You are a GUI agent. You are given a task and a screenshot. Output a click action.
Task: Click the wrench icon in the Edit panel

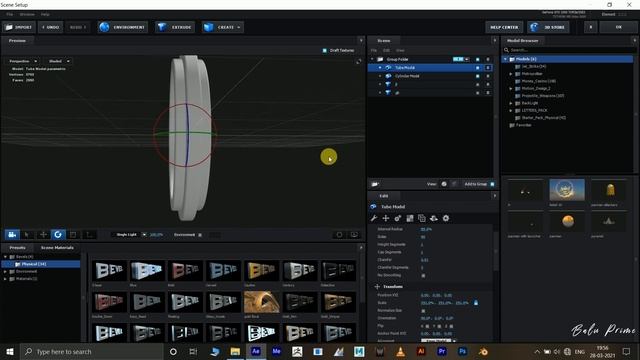[373, 218]
